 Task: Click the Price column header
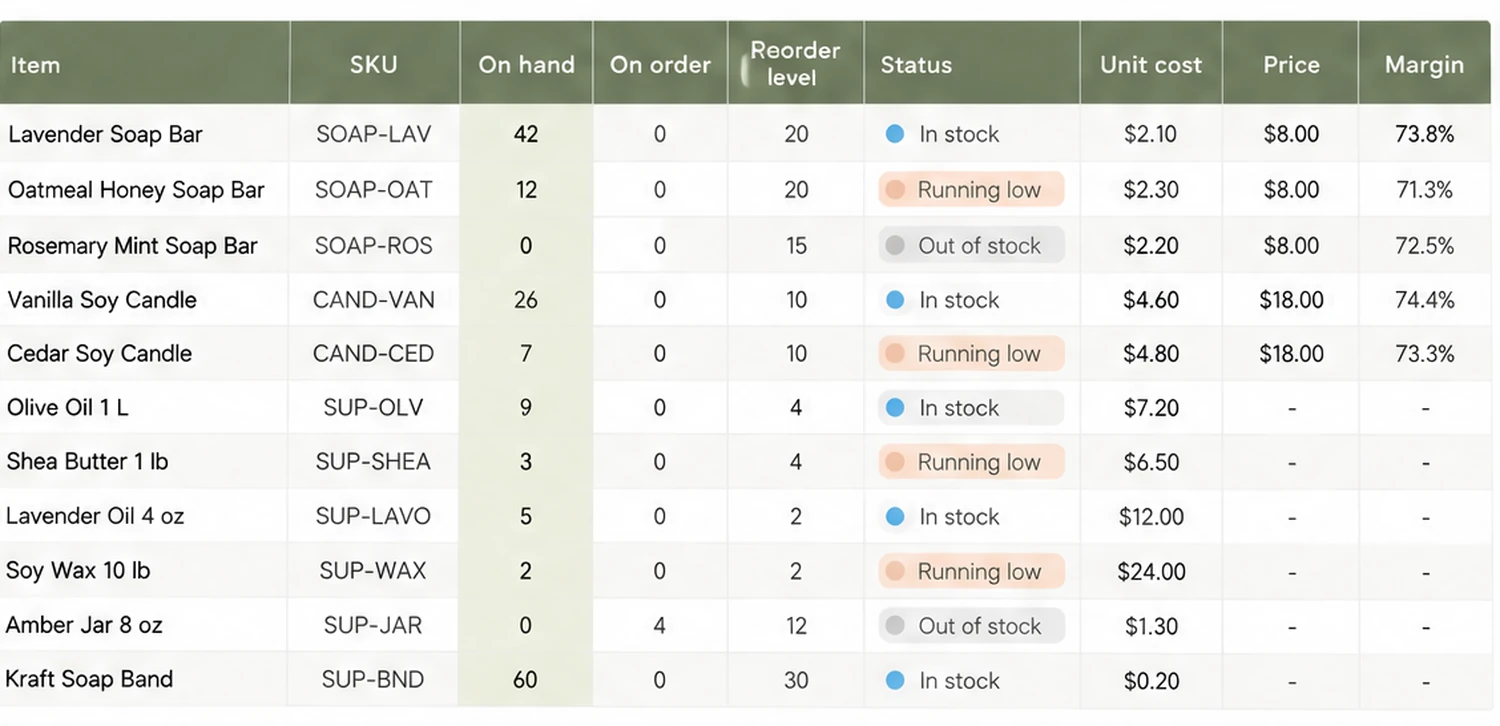pyautogui.click(x=1291, y=65)
